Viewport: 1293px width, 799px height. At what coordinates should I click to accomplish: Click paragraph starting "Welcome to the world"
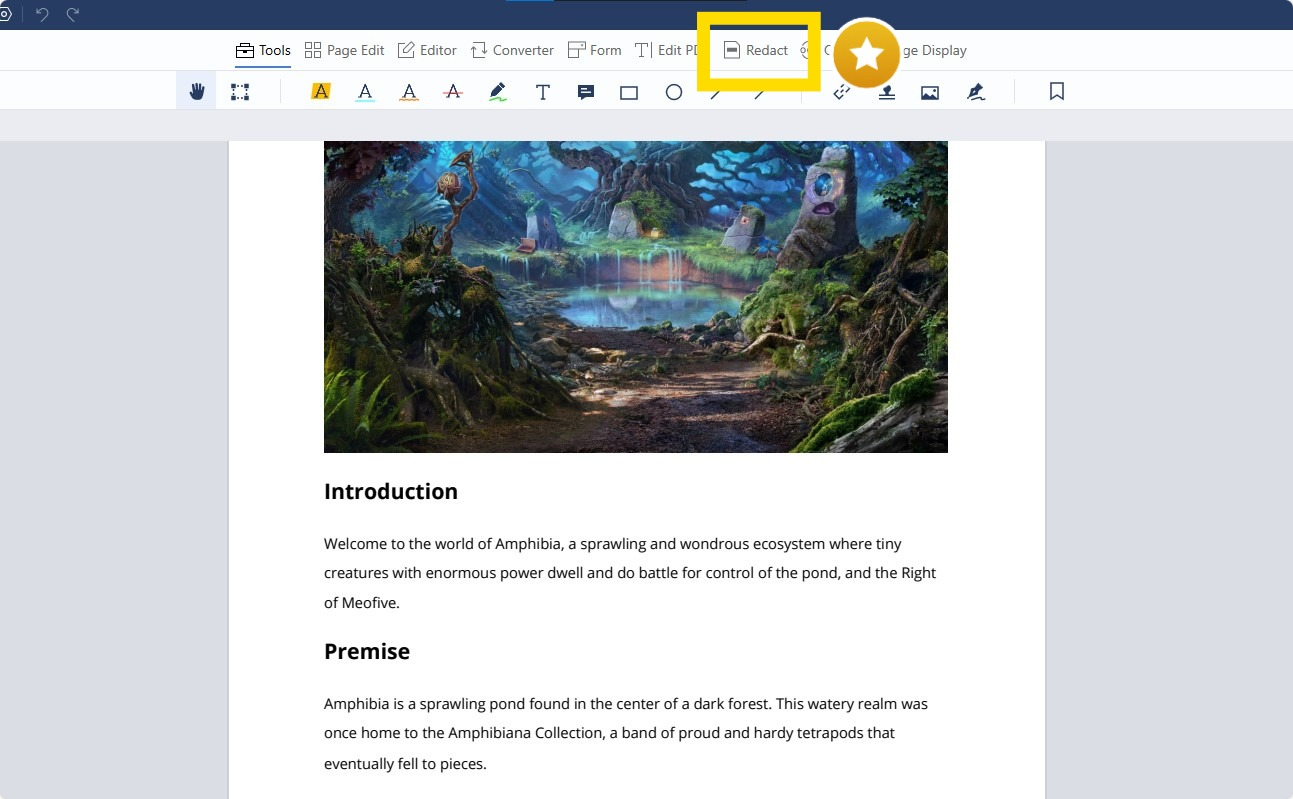630,573
